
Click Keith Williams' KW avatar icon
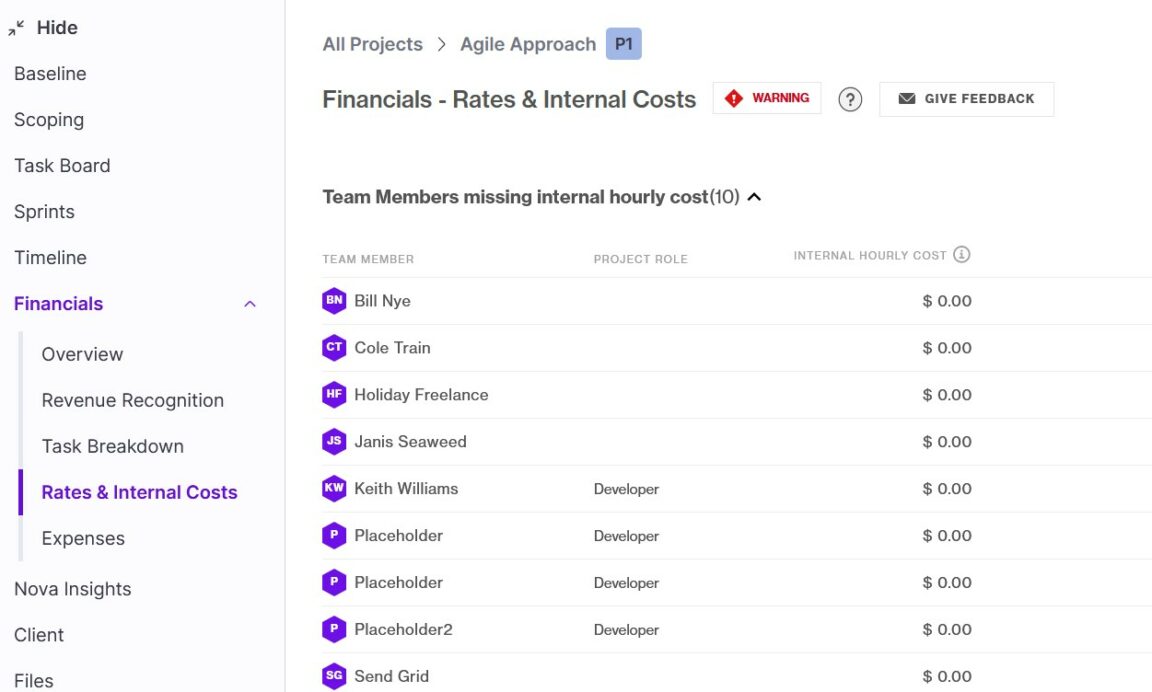[334, 488]
